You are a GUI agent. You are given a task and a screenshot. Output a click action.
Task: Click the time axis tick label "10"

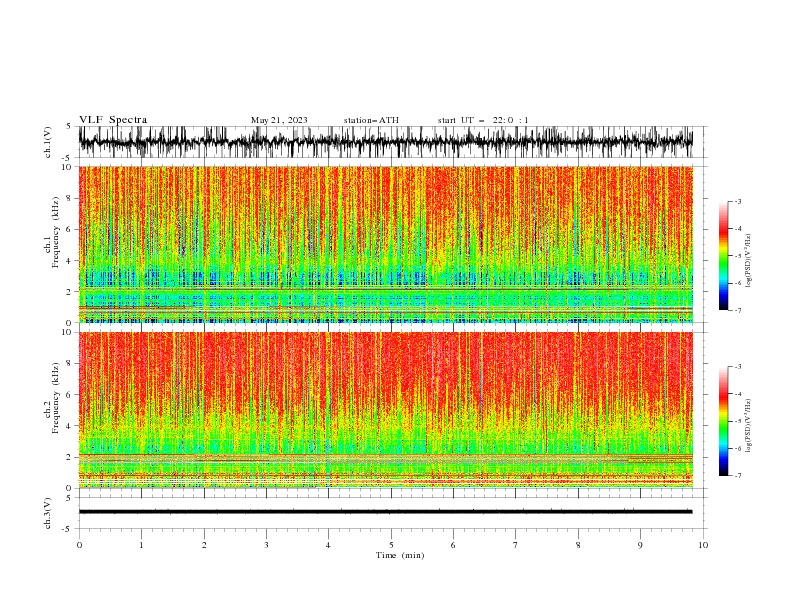(x=703, y=545)
